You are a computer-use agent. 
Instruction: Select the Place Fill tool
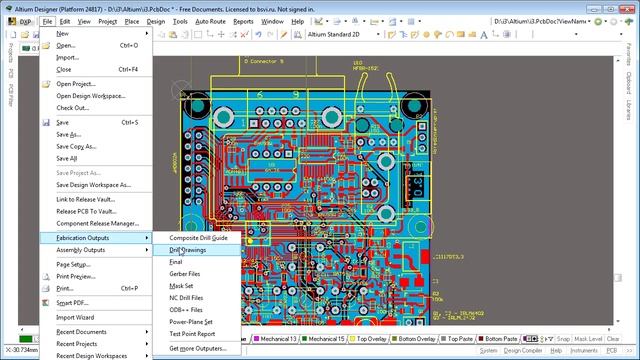460,34
